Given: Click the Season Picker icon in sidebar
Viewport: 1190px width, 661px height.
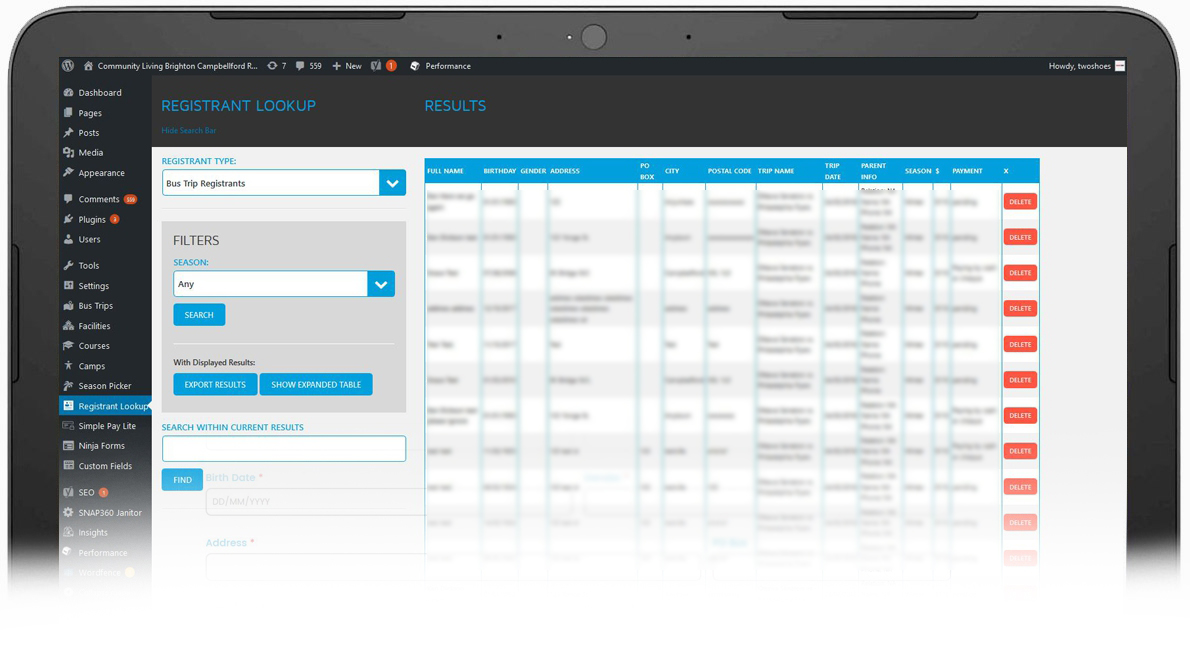Looking at the screenshot, I should 68,386.
